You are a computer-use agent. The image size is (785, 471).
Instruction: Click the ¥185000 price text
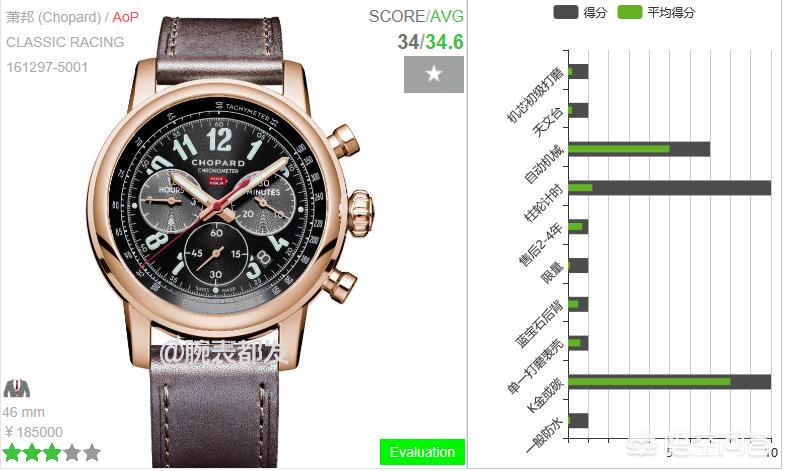click(34, 432)
